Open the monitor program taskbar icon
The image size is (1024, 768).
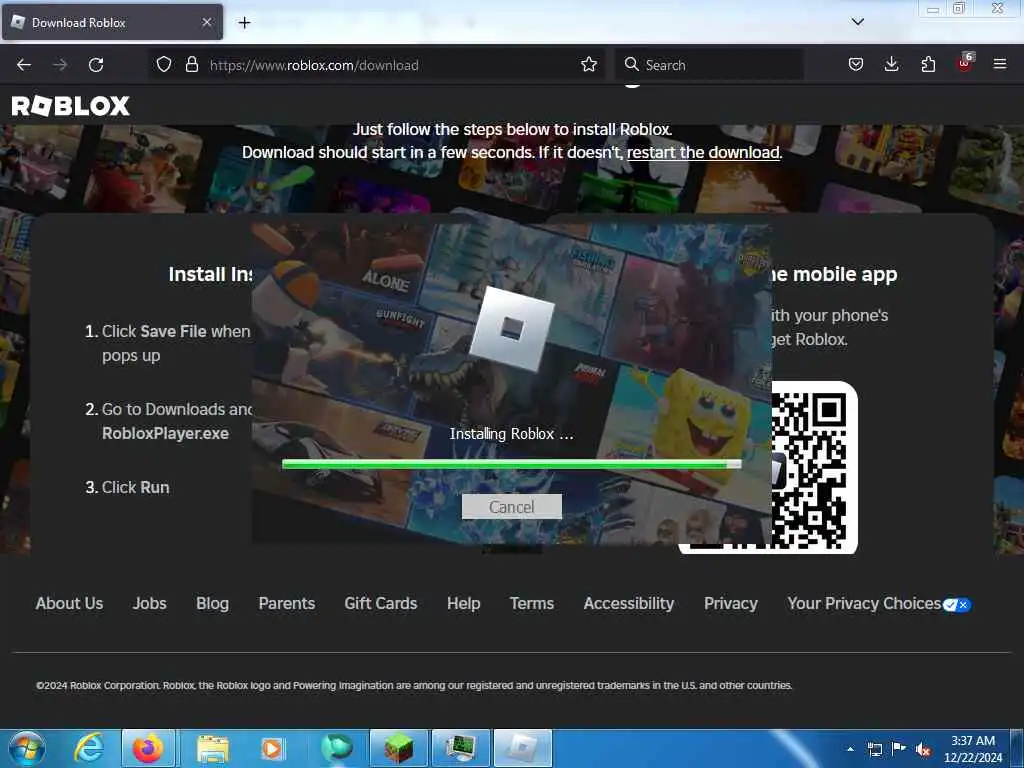click(460, 748)
